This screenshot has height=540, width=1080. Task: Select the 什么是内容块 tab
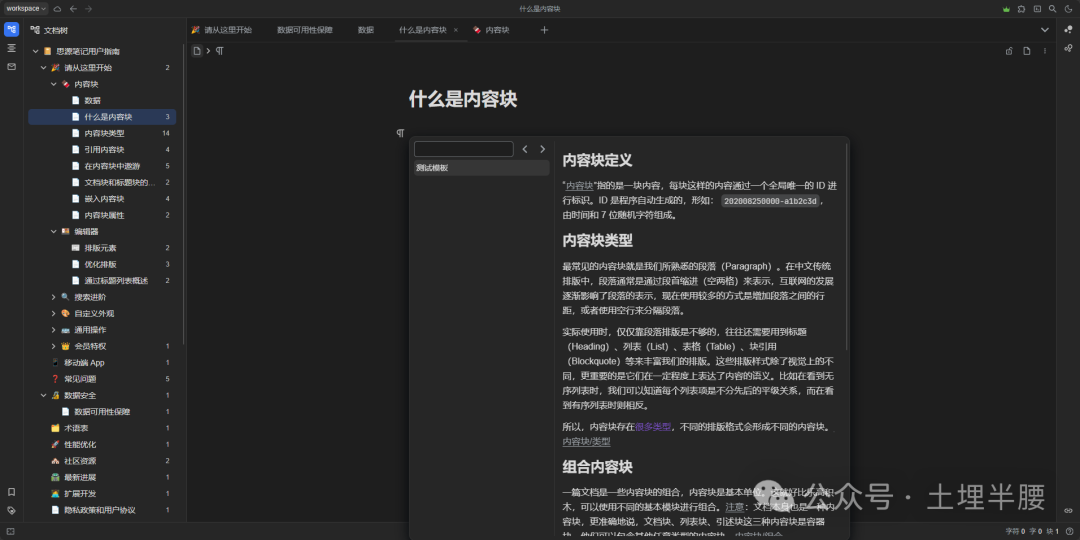[423, 30]
